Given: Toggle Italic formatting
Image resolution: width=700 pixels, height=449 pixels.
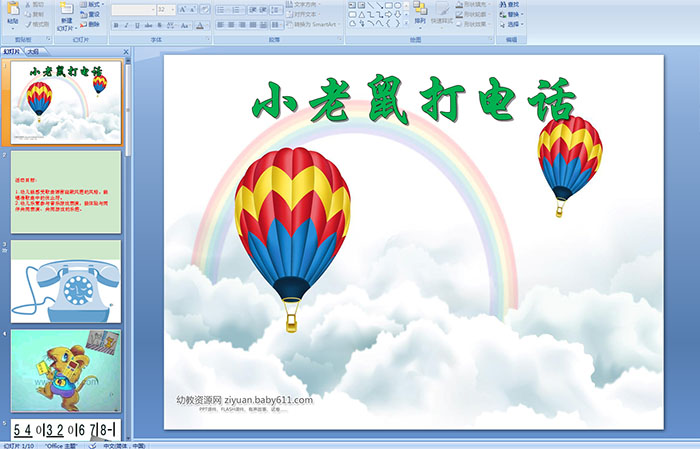Looking at the screenshot, I should (126, 25).
